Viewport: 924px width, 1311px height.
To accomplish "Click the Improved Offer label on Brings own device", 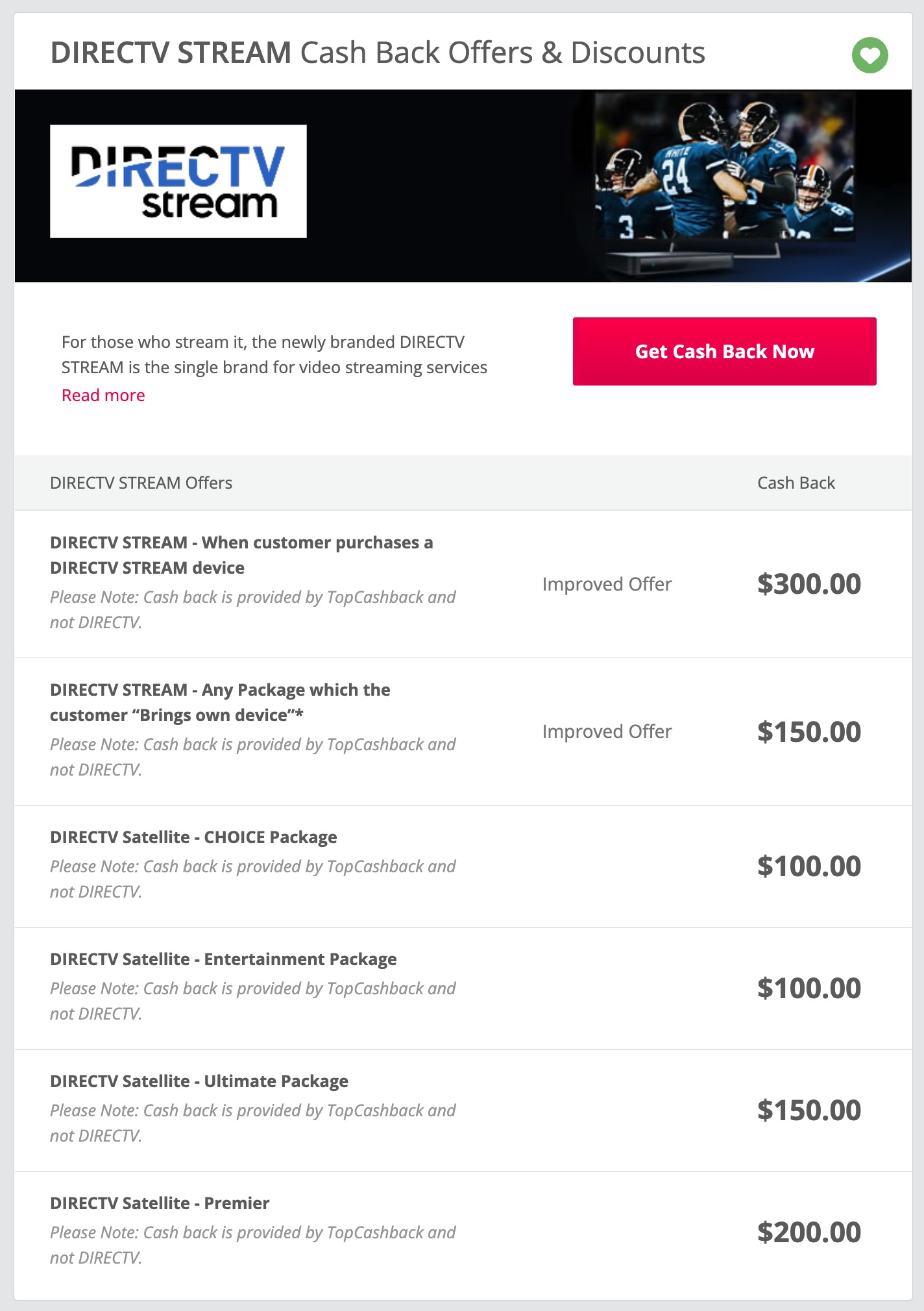I will pos(607,731).
